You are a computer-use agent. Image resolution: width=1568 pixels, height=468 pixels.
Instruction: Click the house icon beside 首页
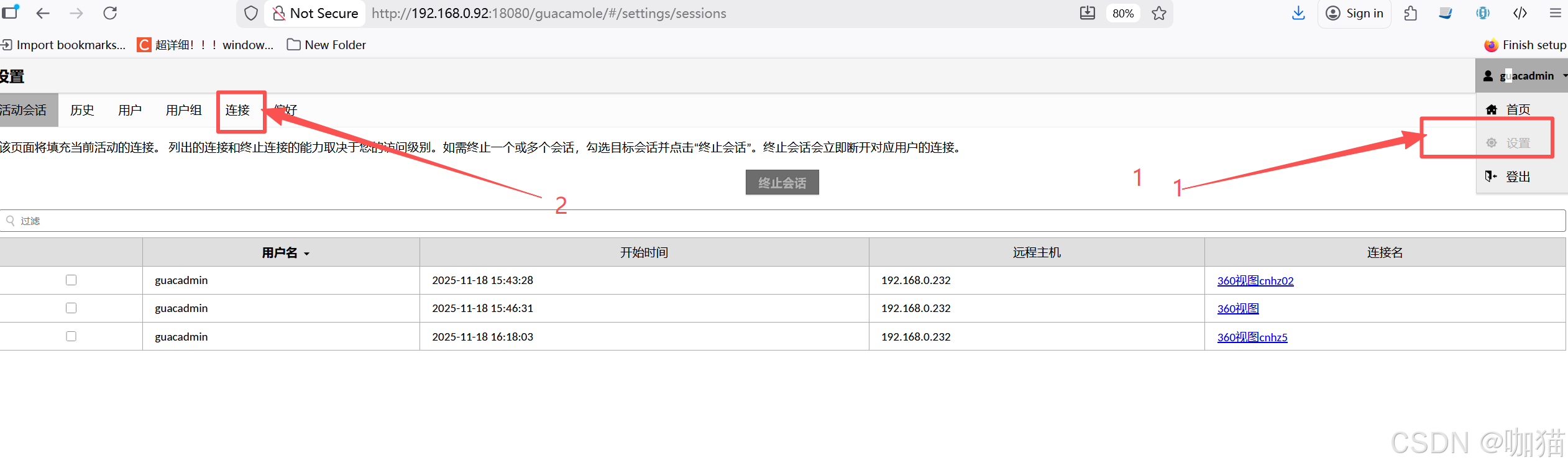[x=1492, y=109]
